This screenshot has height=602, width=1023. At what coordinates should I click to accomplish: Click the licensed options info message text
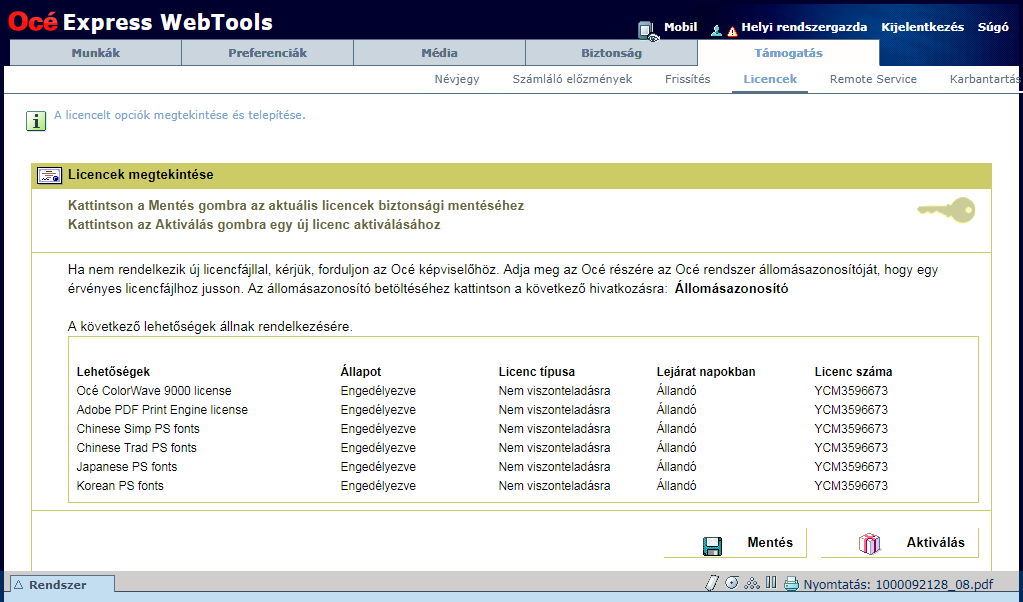click(x=179, y=115)
